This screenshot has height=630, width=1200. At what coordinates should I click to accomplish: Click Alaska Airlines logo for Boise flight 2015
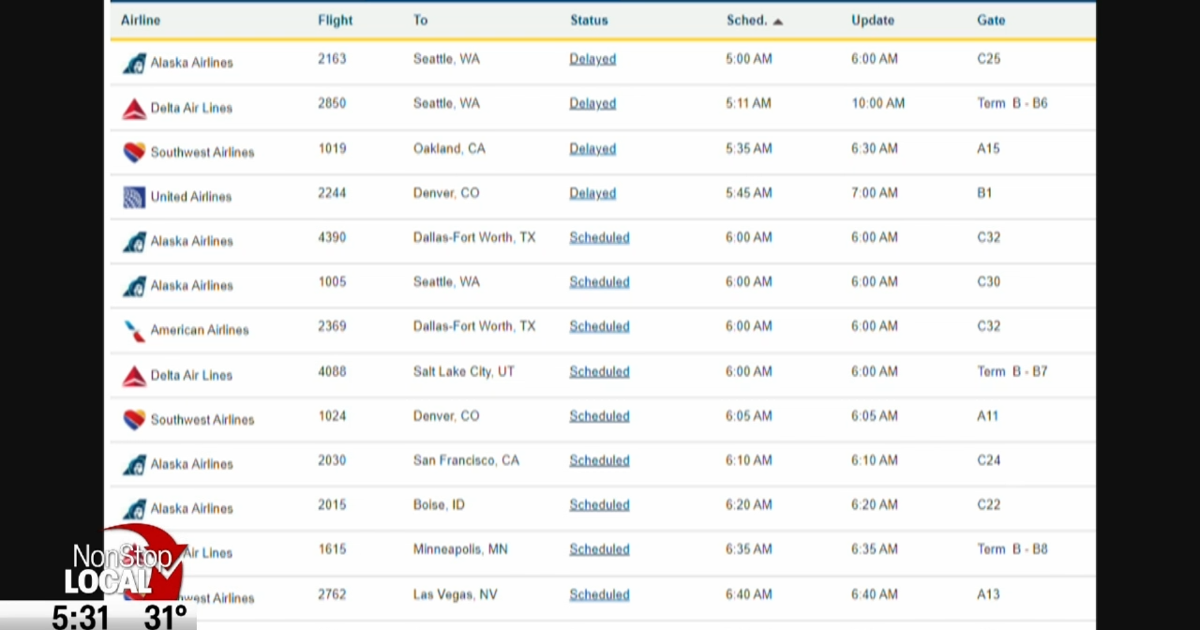pos(134,509)
